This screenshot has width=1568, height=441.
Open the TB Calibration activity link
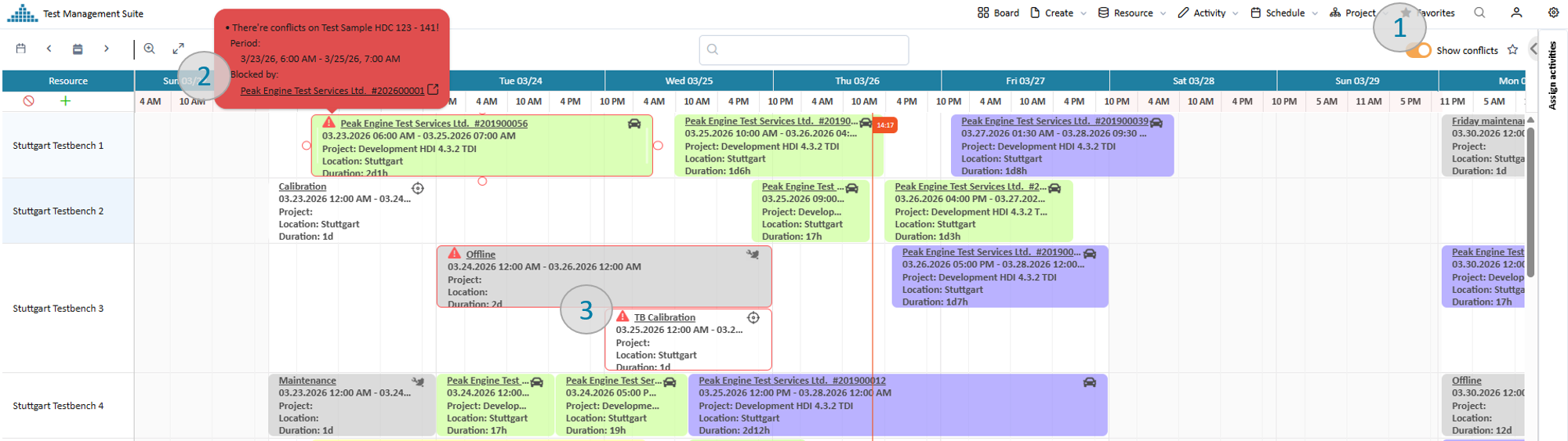pos(665,317)
